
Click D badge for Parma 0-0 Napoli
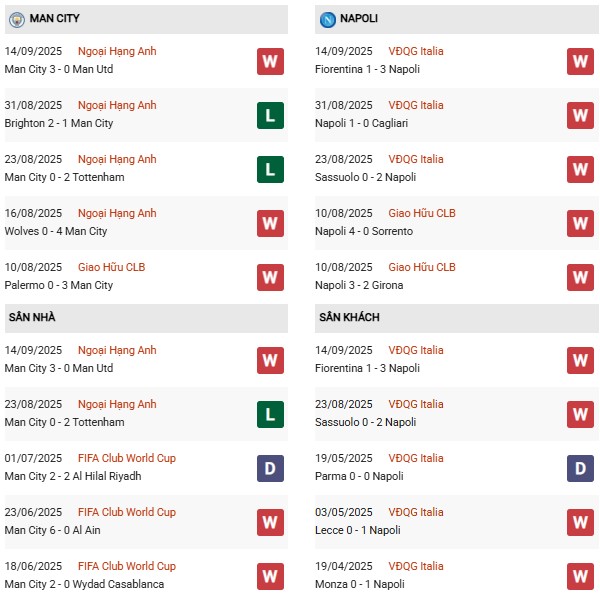click(x=580, y=468)
